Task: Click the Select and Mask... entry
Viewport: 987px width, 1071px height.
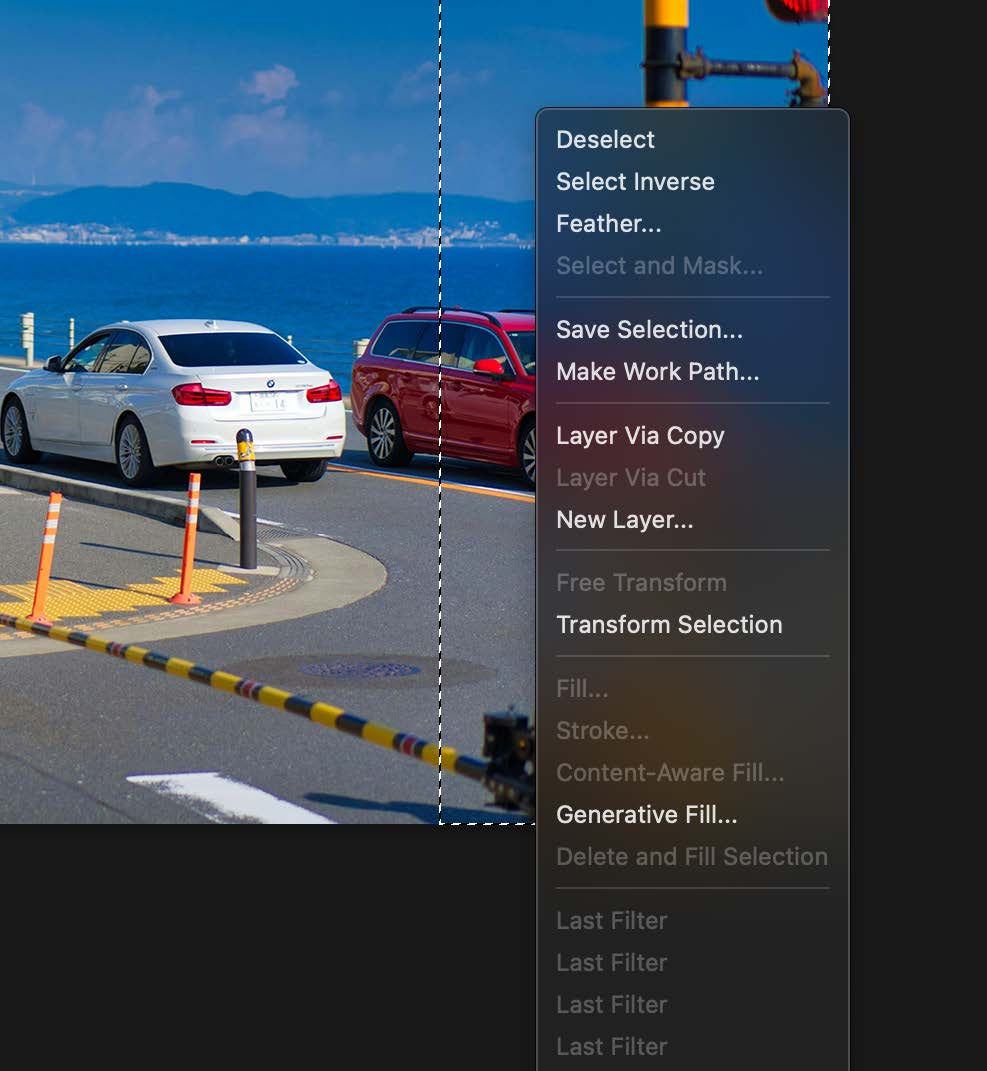Action: click(x=659, y=266)
